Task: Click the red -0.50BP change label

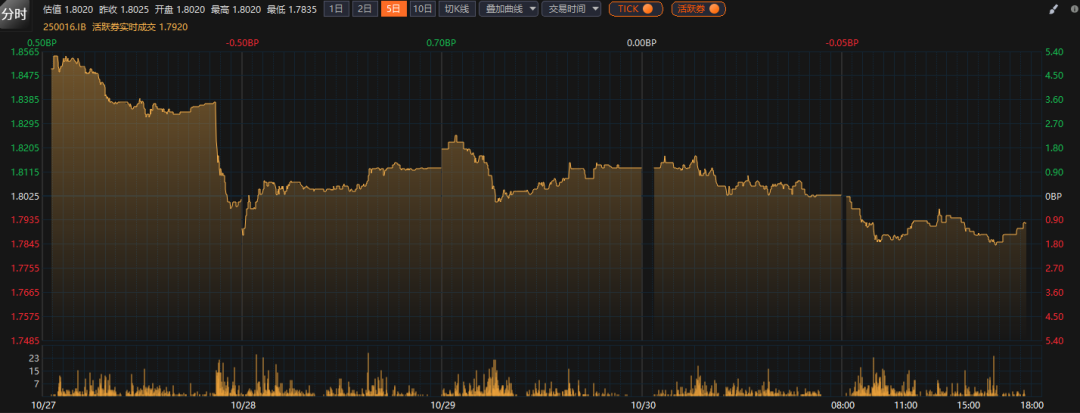Action: point(242,43)
